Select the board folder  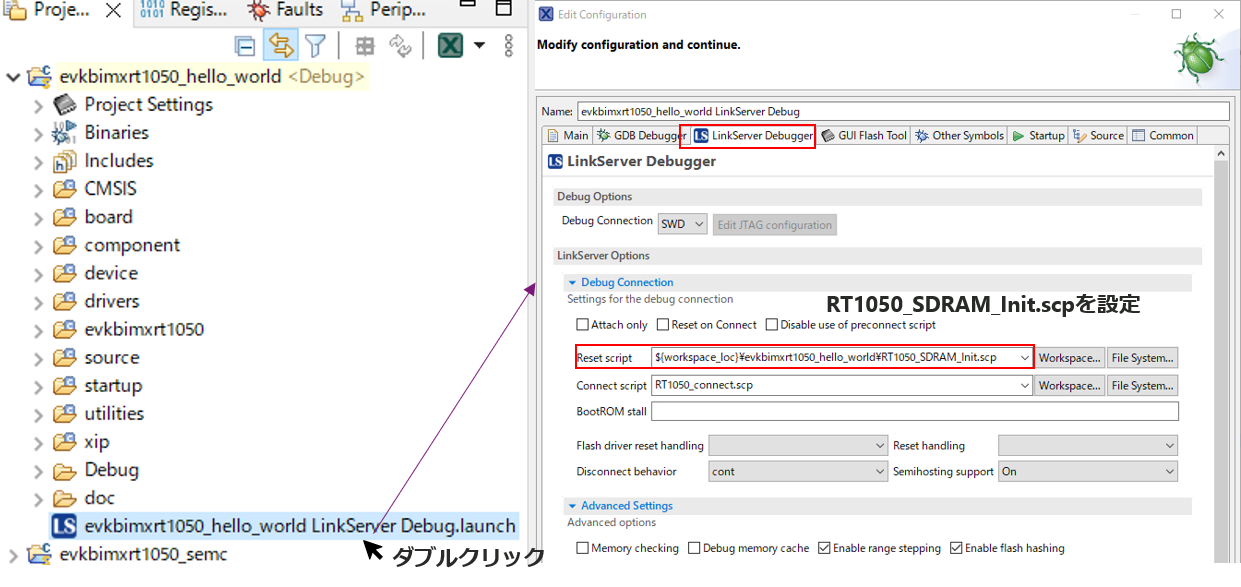108,217
